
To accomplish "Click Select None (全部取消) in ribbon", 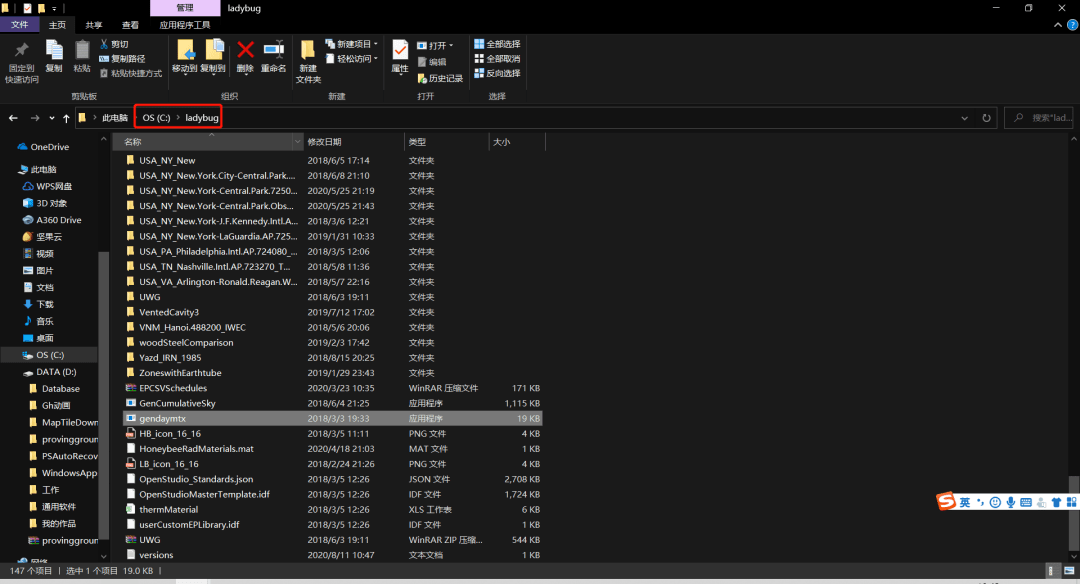I will [x=497, y=59].
